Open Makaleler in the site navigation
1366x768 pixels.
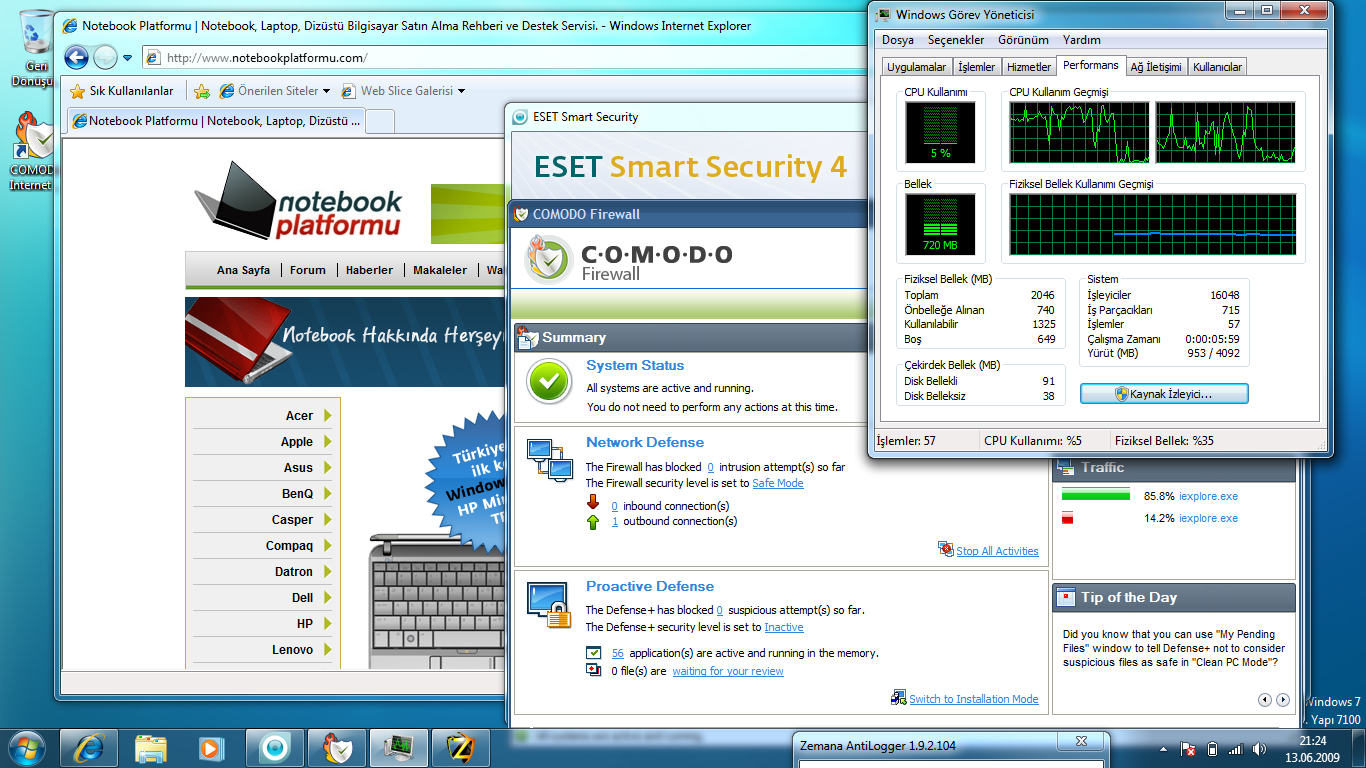click(440, 270)
